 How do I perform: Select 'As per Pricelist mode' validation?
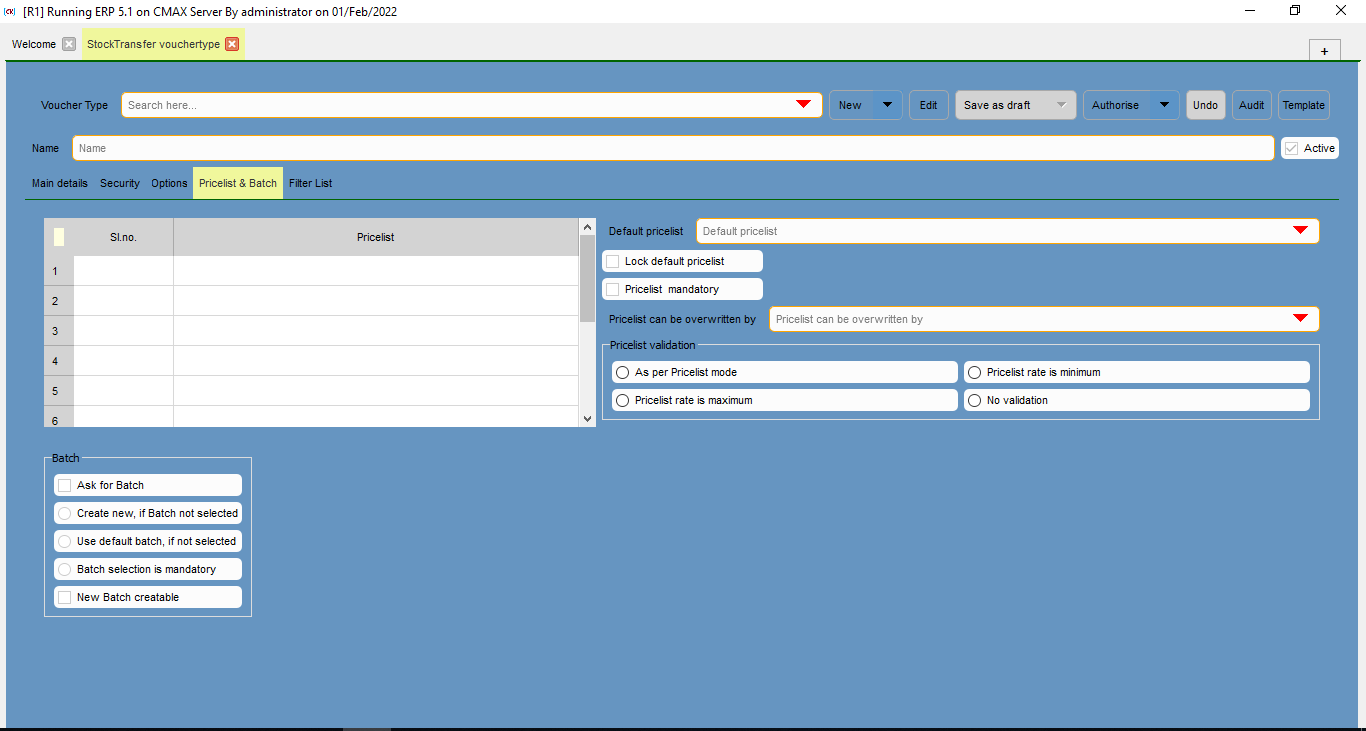(x=622, y=371)
